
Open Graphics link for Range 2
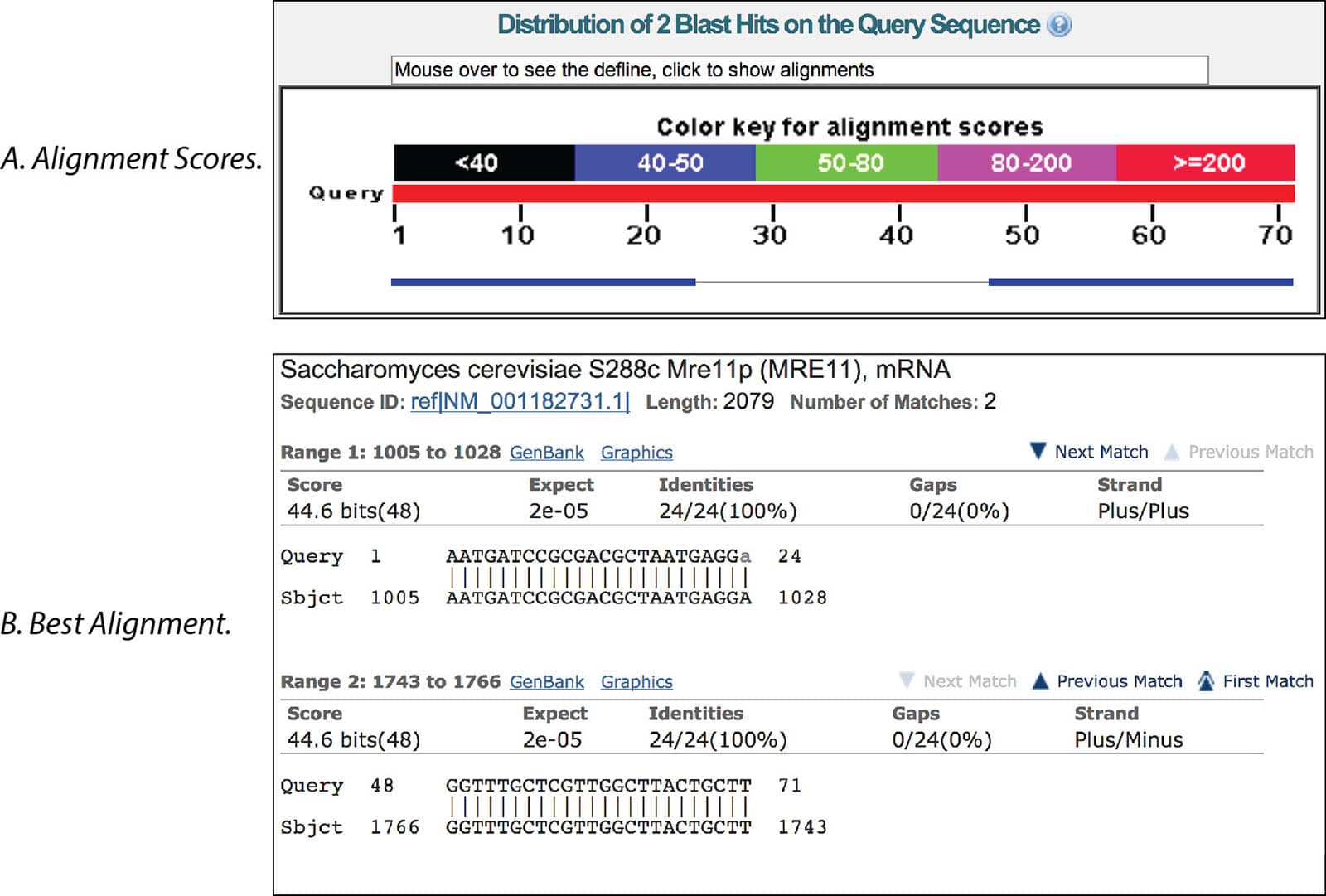pyautogui.click(x=636, y=681)
